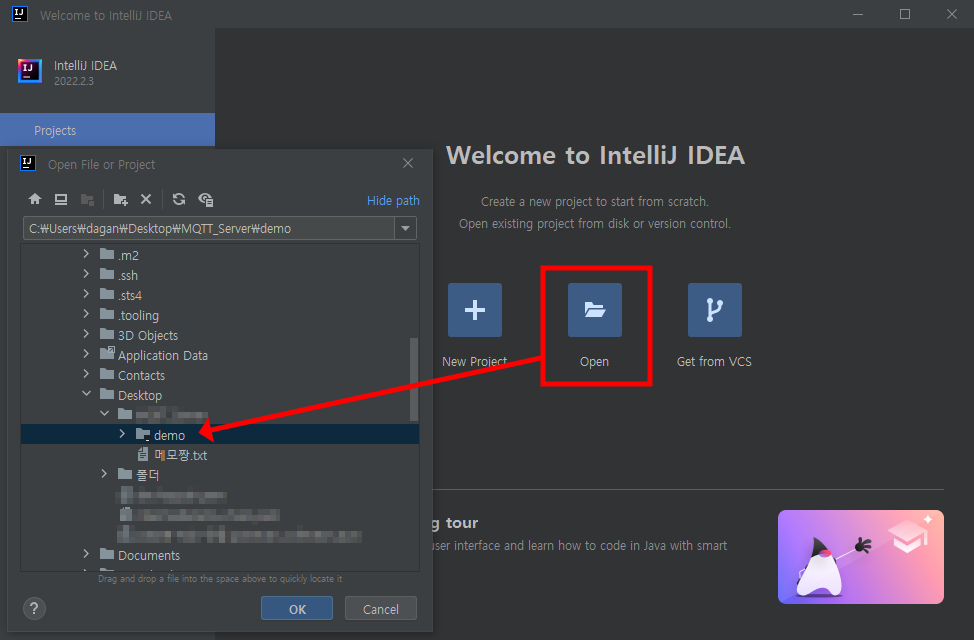Viewport: 974px width, 640px height.
Task: Expand the .ssh folder
Action: [86, 274]
